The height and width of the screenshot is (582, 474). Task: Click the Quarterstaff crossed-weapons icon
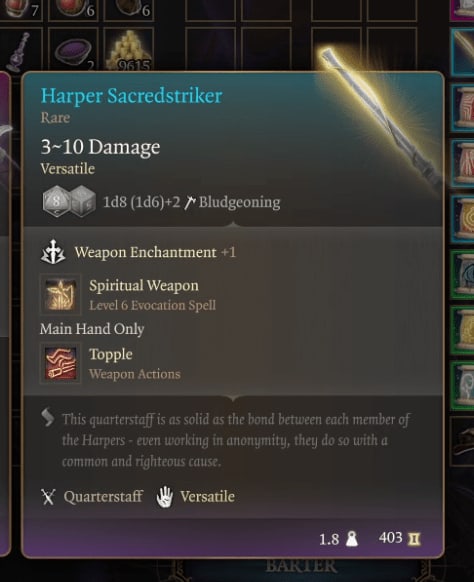48,497
